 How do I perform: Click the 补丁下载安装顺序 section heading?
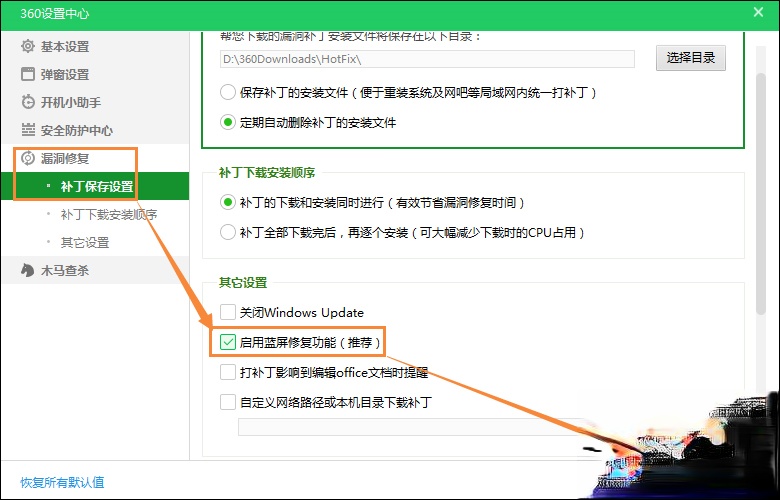(x=267, y=173)
